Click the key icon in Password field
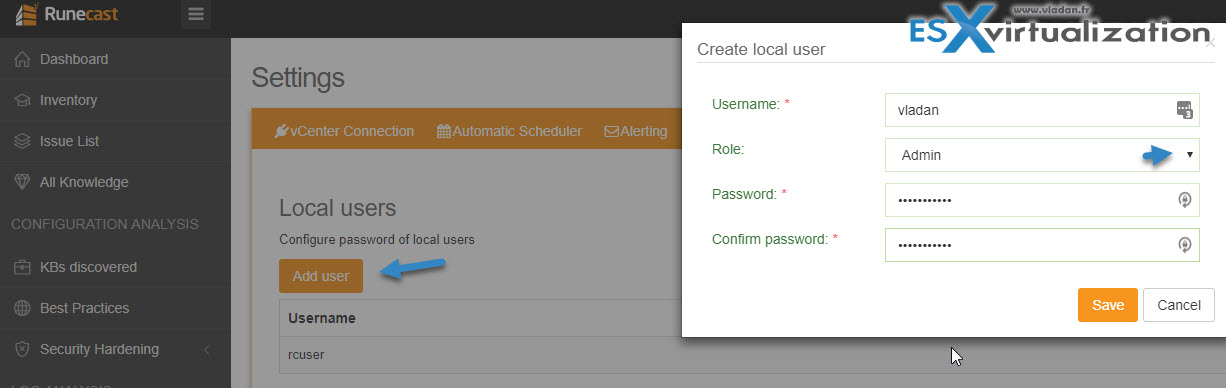 click(x=1184, y=200)
